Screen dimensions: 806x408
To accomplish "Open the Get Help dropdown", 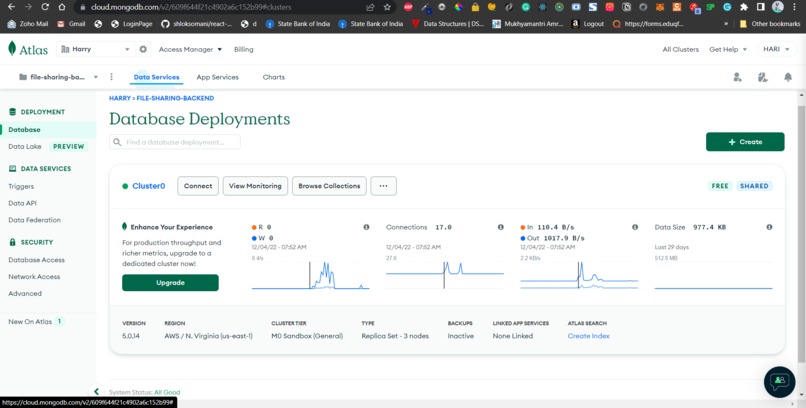I will [x=728, y=49].
